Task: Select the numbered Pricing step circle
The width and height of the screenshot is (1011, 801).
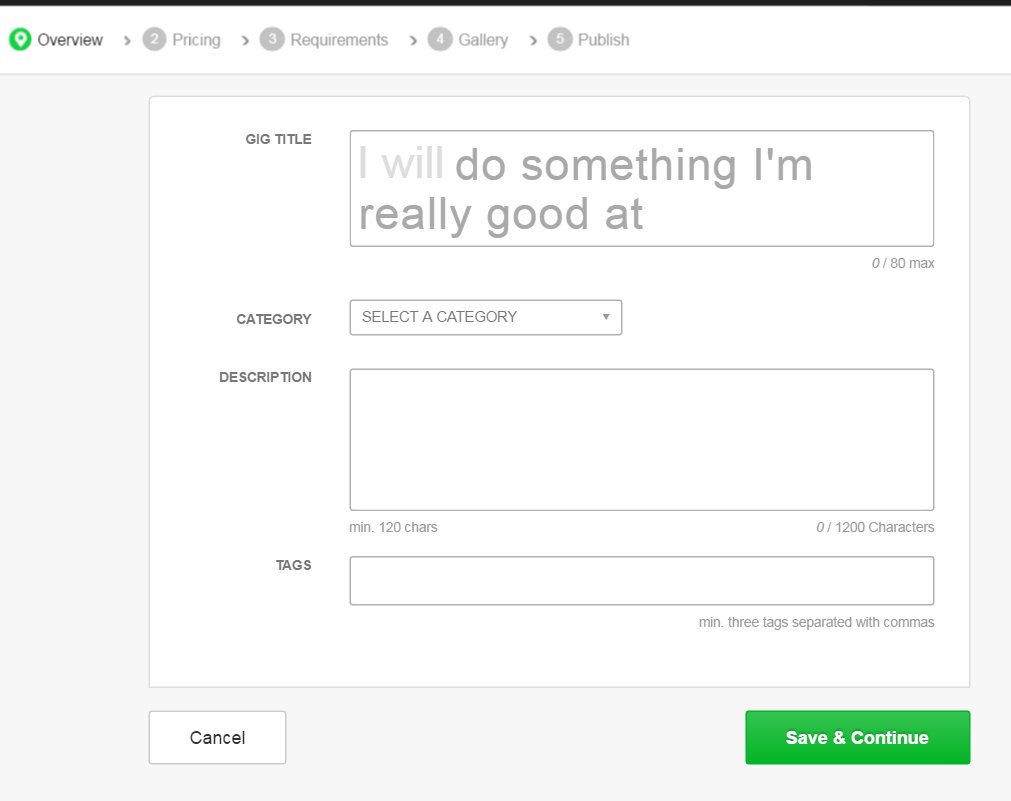Action: [153, 39]
